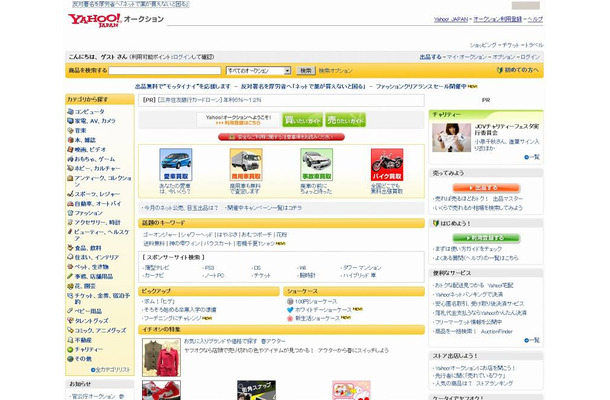Click the ホビー、カルチャー category icon
Screen dimensions: 610x400
[x=70, y=168]
